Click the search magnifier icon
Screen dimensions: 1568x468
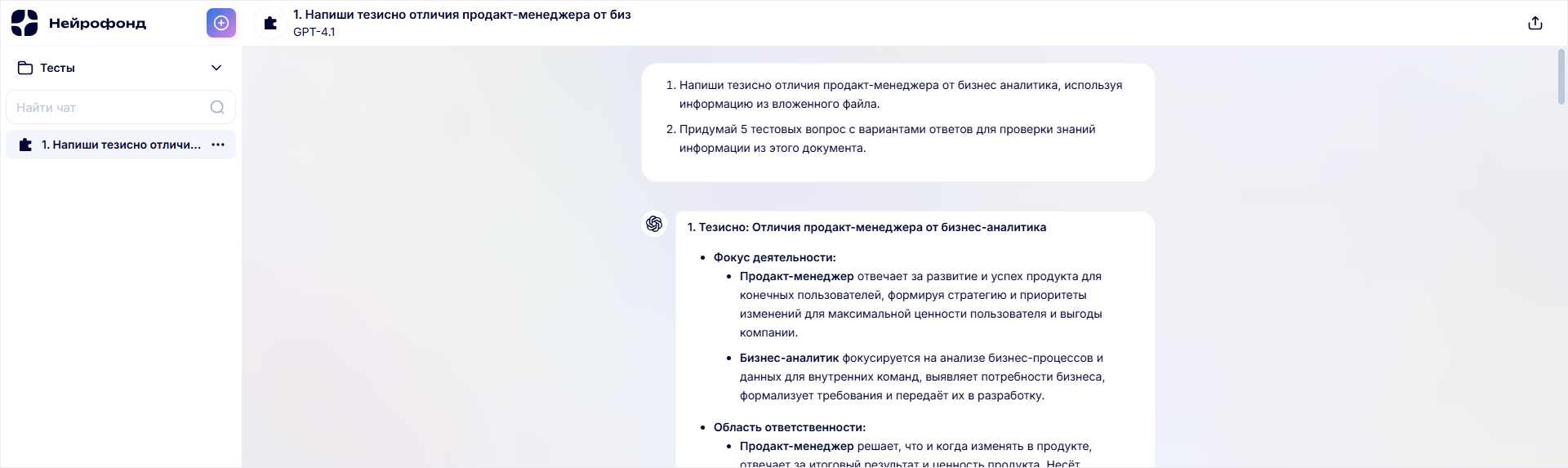coord(217,107)
